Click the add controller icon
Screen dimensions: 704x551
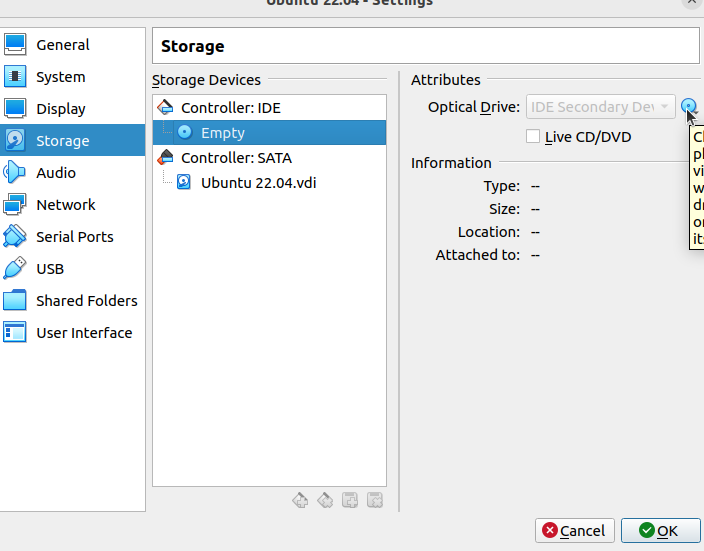point(300,500)
